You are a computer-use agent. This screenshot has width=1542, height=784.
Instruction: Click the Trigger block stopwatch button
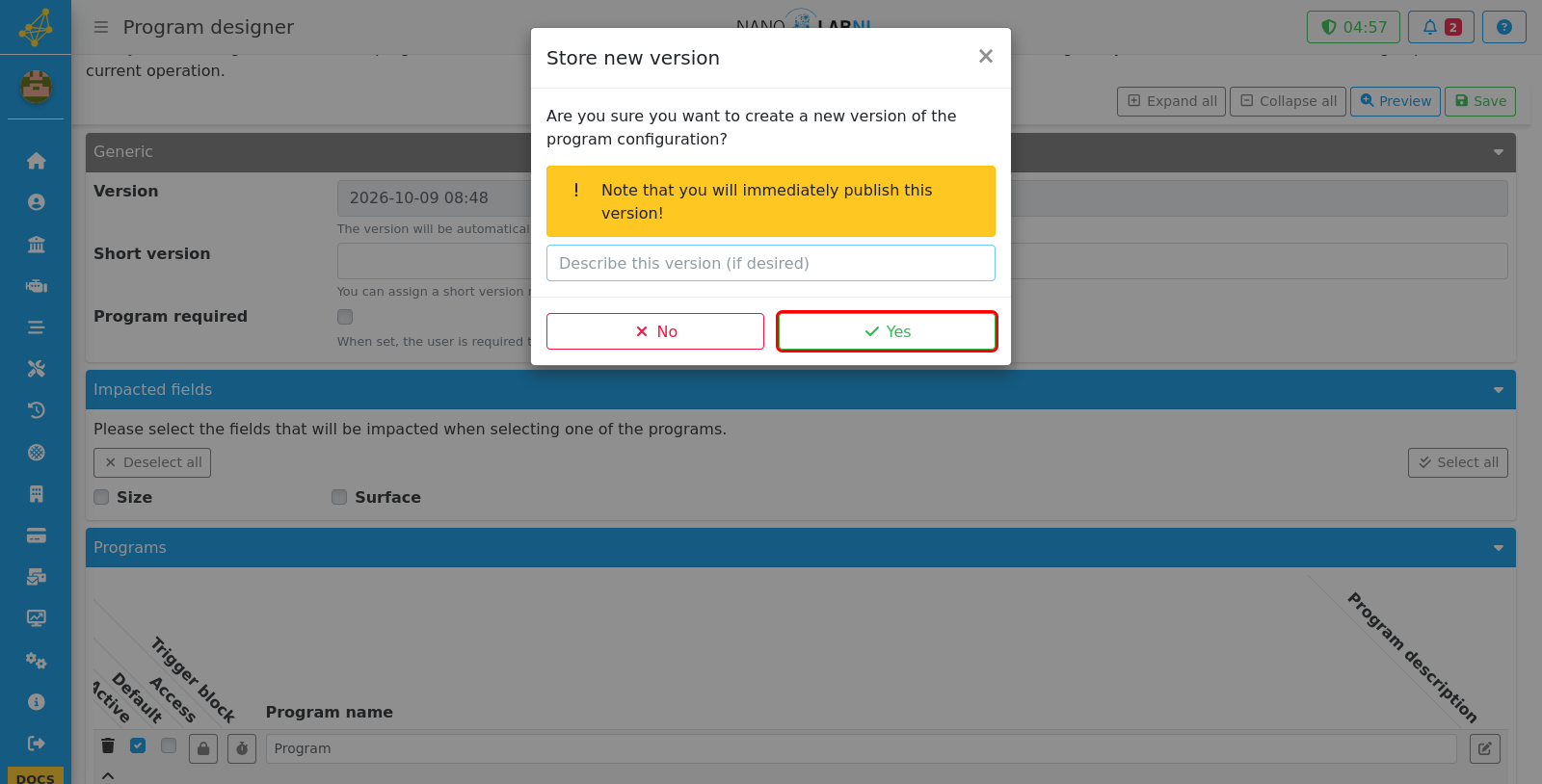(242, 748)
